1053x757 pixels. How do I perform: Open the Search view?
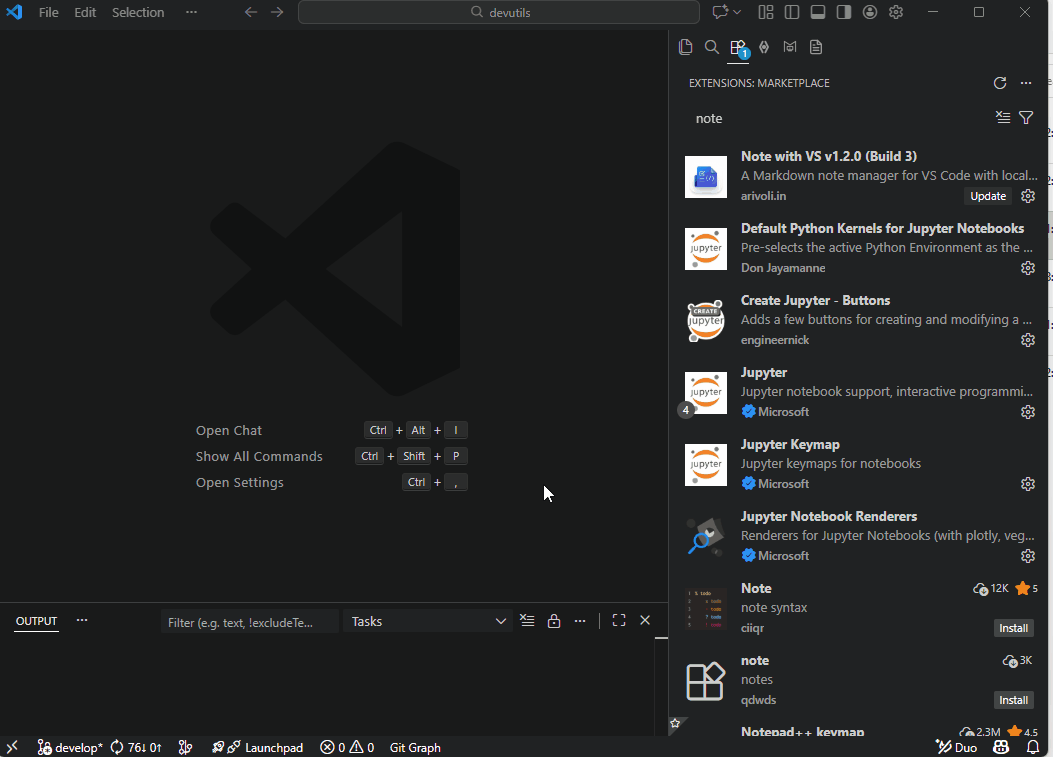click(x=712, y=46)
